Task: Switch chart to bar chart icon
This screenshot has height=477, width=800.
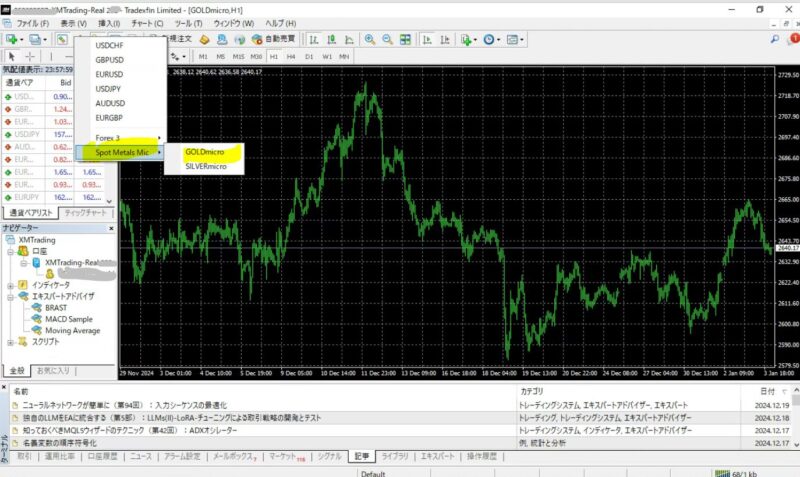Action: (314, 39)
